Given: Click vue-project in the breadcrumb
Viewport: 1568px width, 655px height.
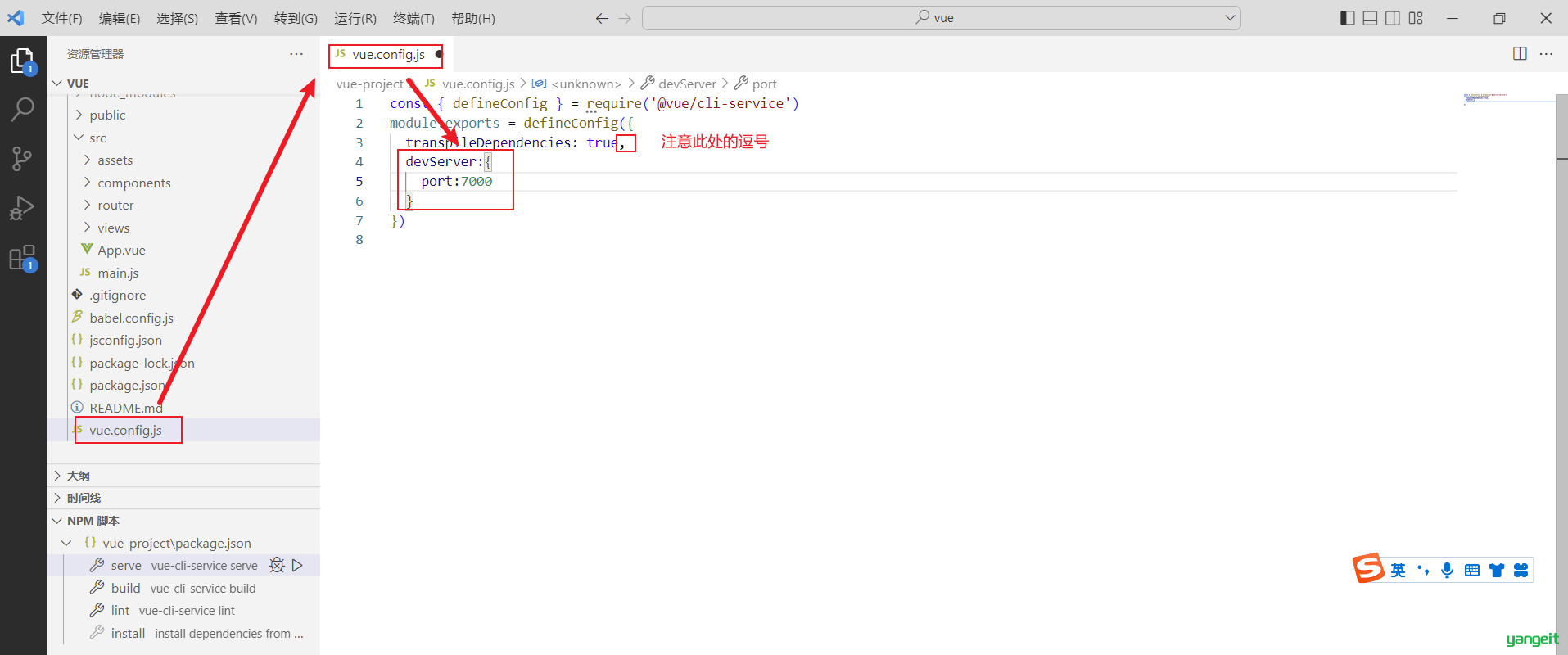Looking at the screenshot, I should 369,84.
